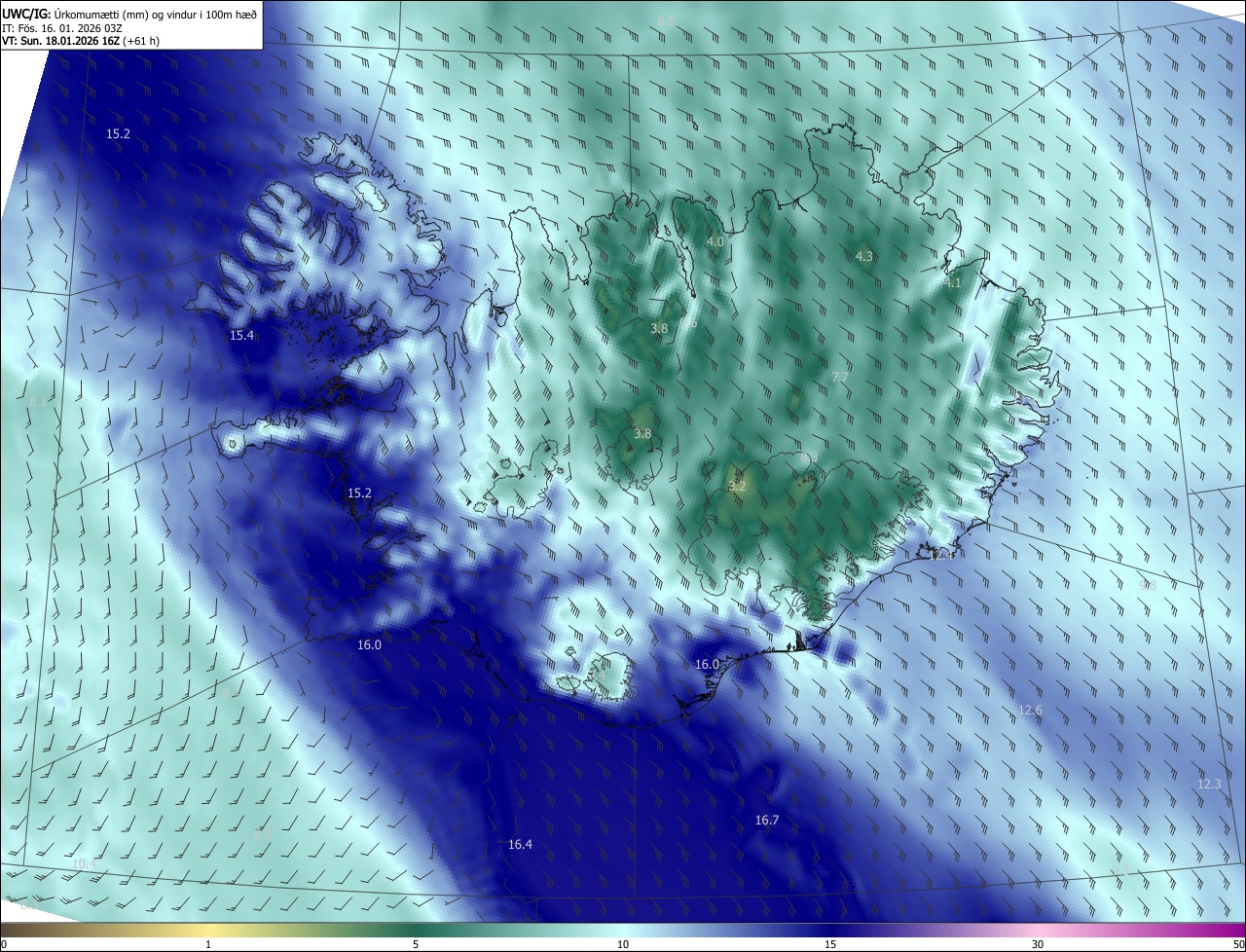Screen dimensions: 1246x952
Task: Click the 3.2 value label in the highlands
Action: 737,486
